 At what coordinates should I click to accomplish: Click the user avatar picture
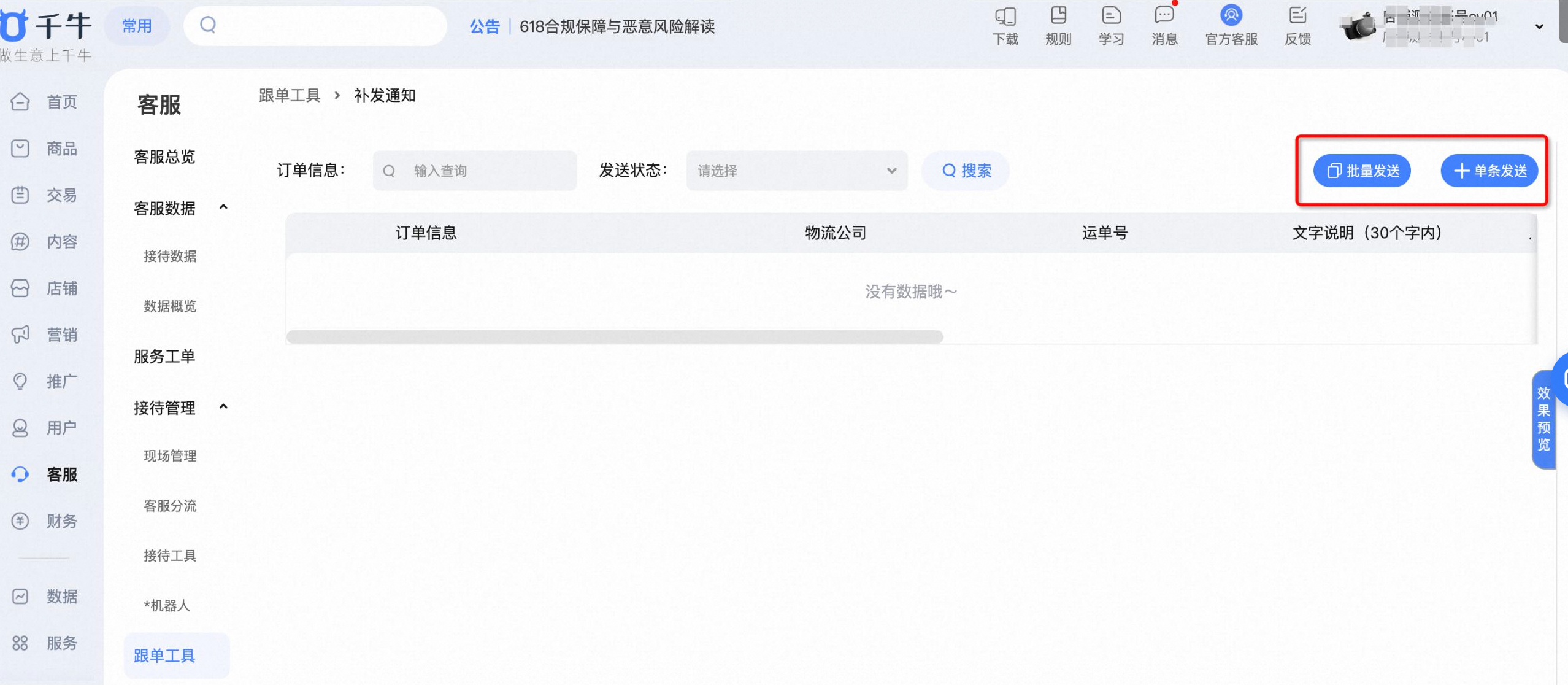click(1358, 26)
